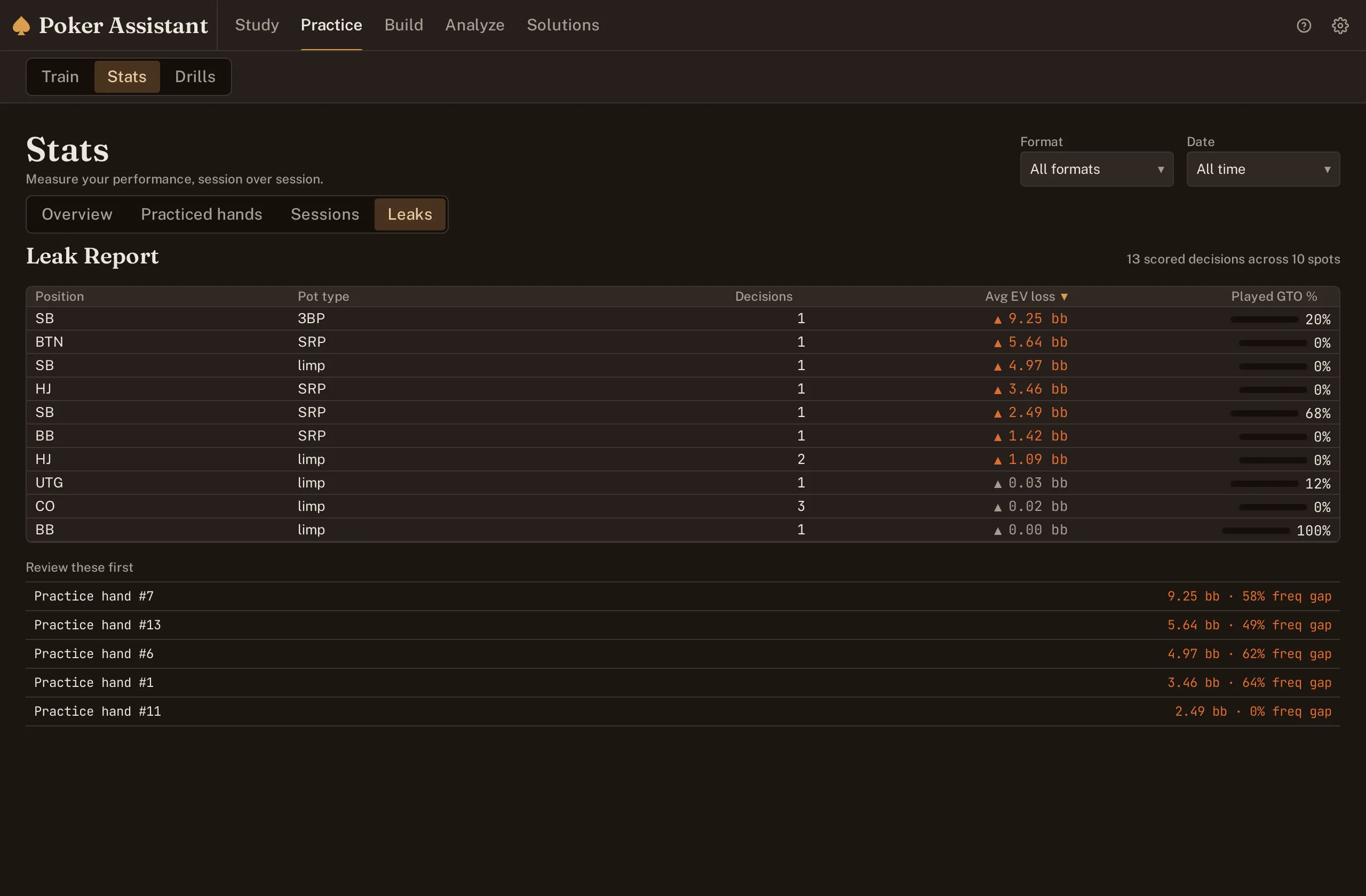This screenshot has width=1366, height=896.
Task: Click the 20% GTO progress bar in SB 3BP row
Action: click(1264, 319)
